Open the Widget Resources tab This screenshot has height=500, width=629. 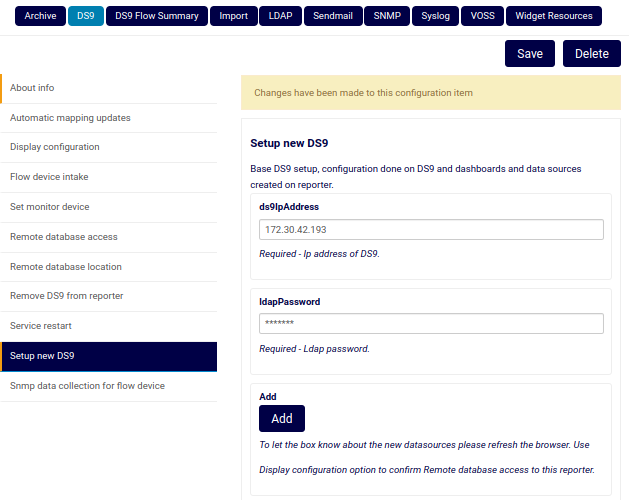pyautogui.click(x=554, y=16)
